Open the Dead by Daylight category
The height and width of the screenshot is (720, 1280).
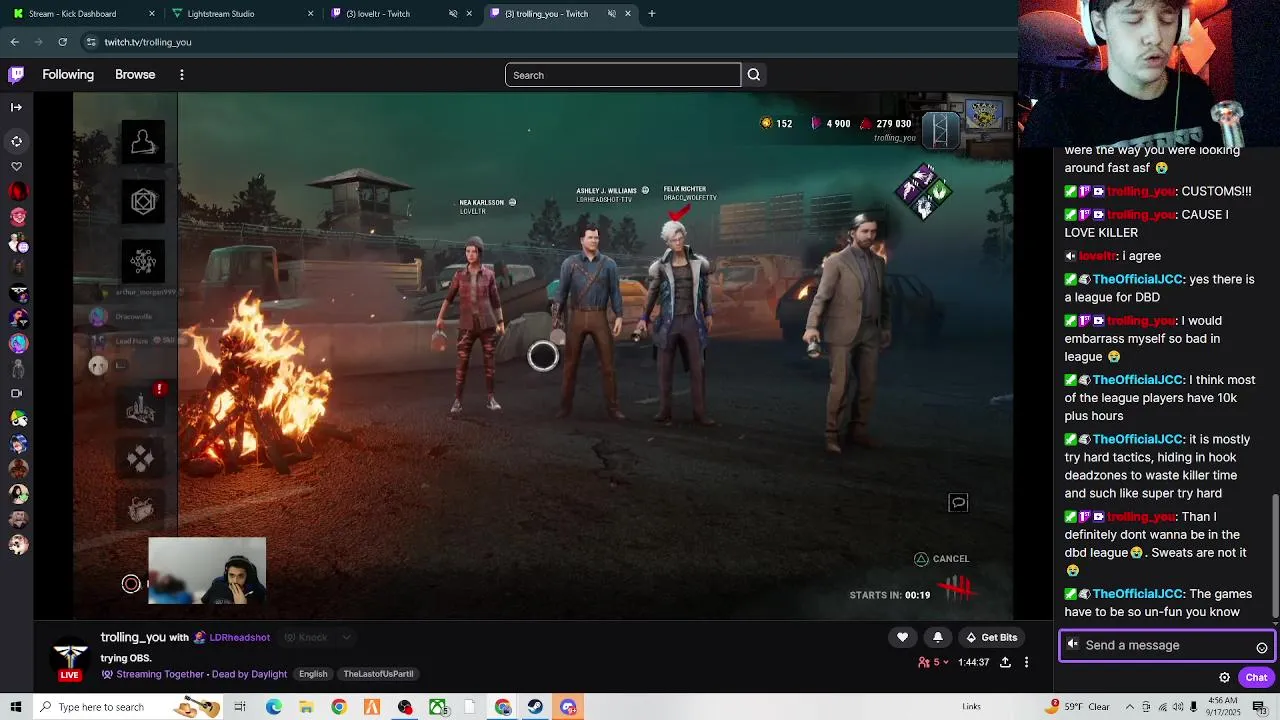pos(249,674)
